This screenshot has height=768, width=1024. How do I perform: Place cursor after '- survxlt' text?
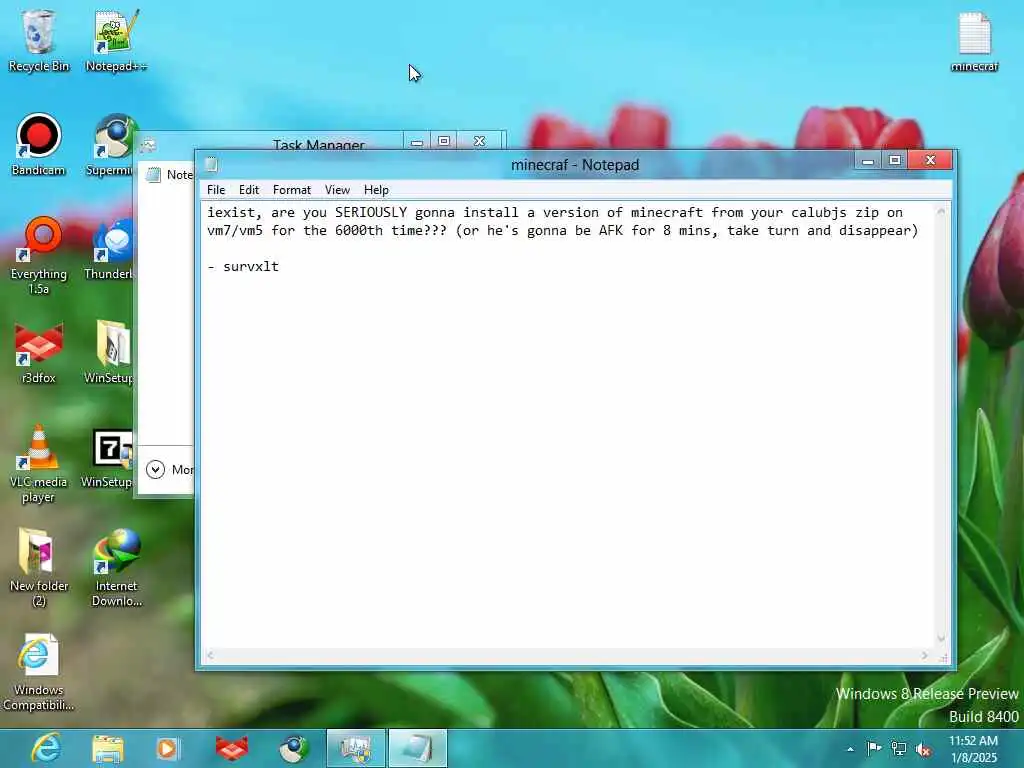(x=281, y=266)
